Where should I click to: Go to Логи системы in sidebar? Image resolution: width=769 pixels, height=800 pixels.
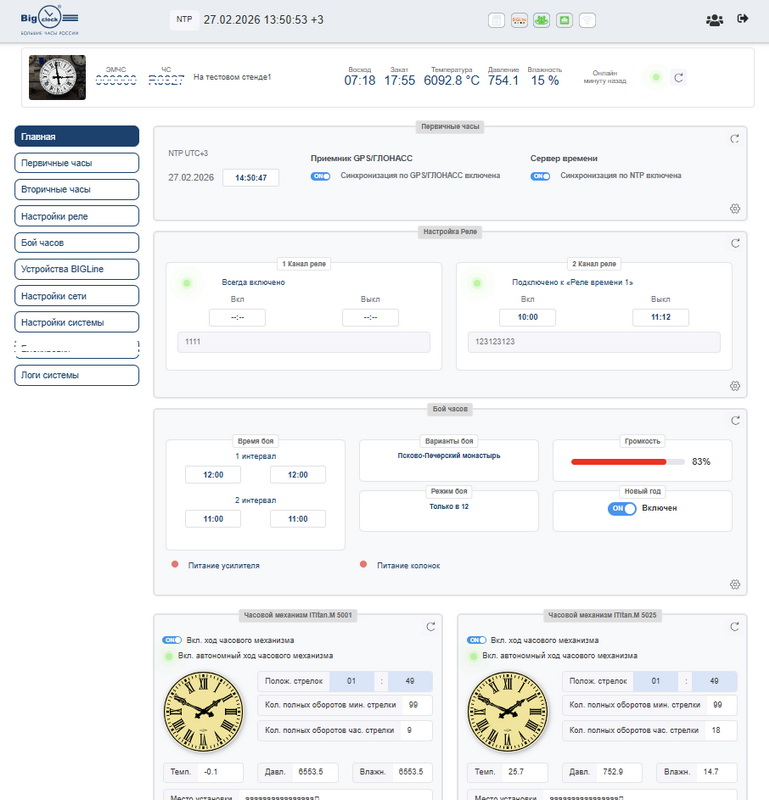pyautogui.click(x=77, y=375)
